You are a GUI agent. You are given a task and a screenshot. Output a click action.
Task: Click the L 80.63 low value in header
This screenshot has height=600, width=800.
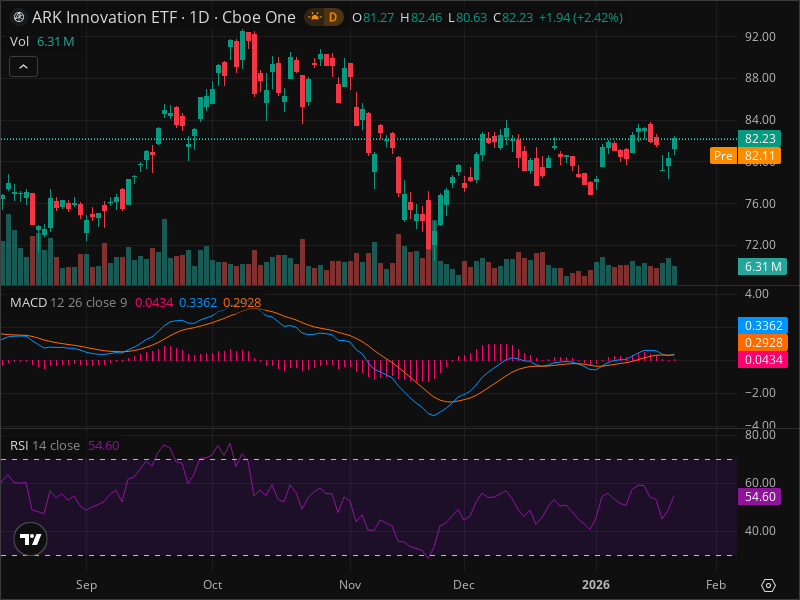[467, 17]
